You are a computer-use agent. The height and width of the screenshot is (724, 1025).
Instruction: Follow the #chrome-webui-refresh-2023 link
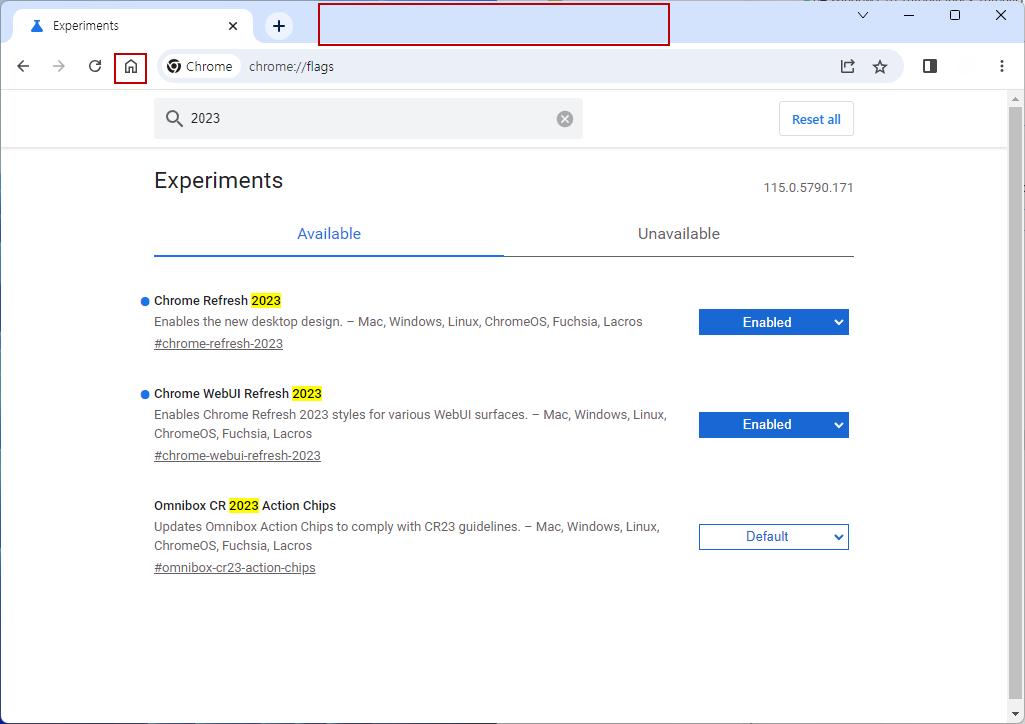(x=237, y=455)
